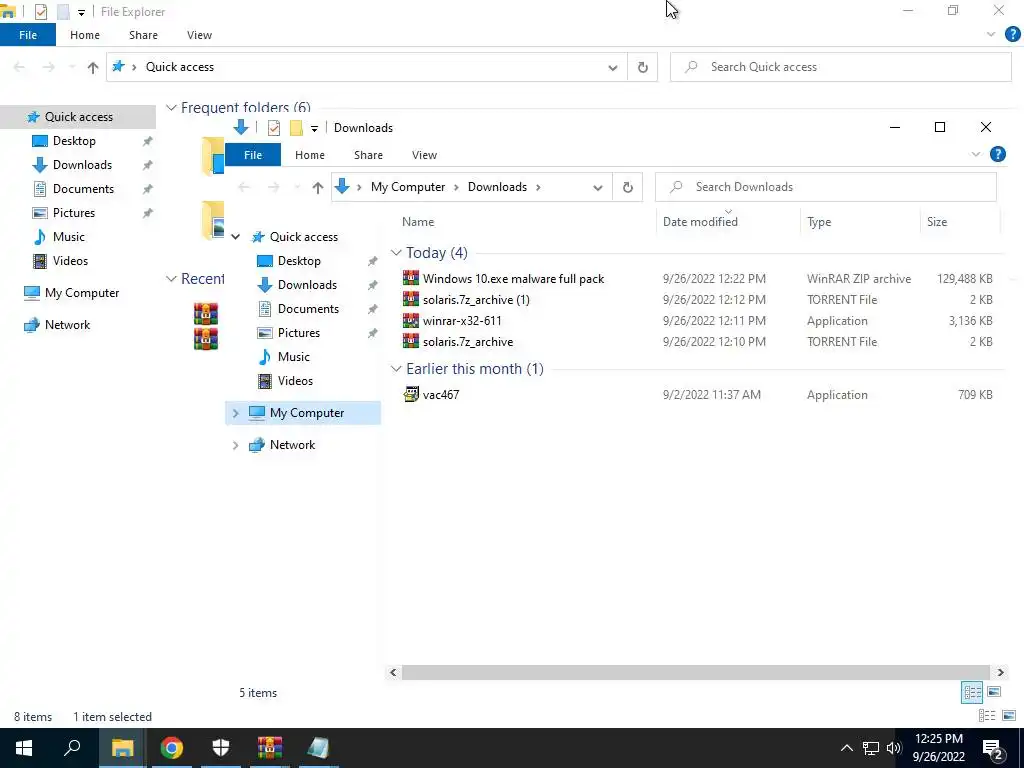Screen dimensions: 1024x768
Task: Select Music in the back window sidebar
Action: click(69, 237)
